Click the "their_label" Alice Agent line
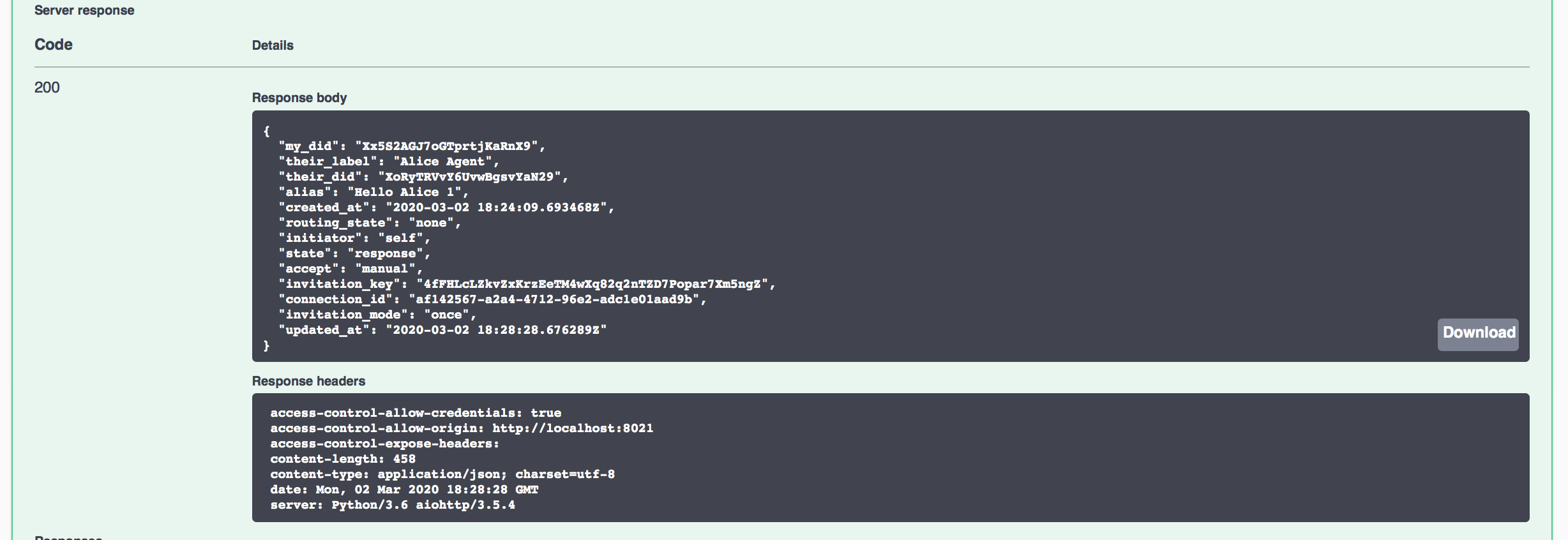 pyautogui.click(x=389, y=161)
